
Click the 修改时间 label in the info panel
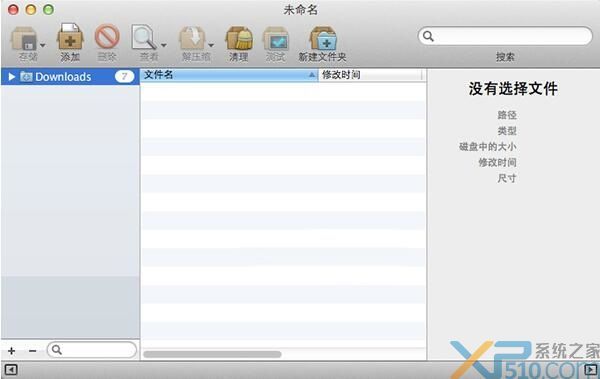(x=497, y=162)
